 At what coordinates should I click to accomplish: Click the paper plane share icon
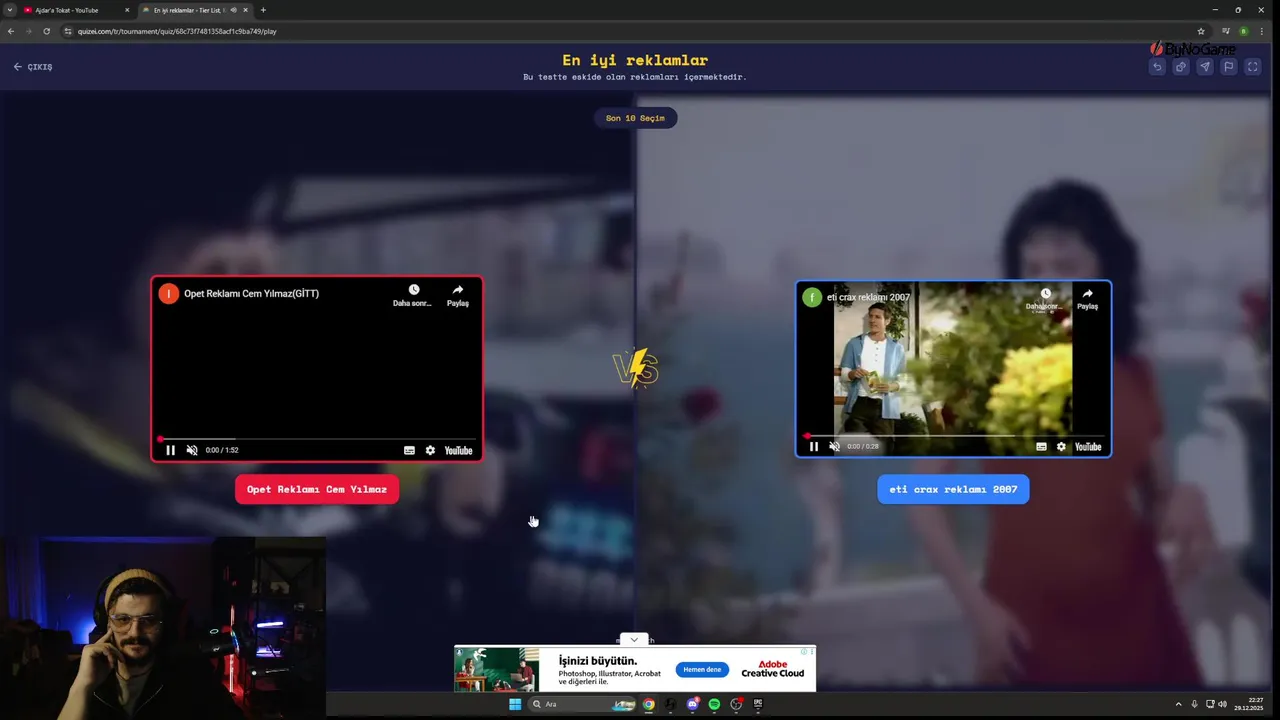(1205, 67)
